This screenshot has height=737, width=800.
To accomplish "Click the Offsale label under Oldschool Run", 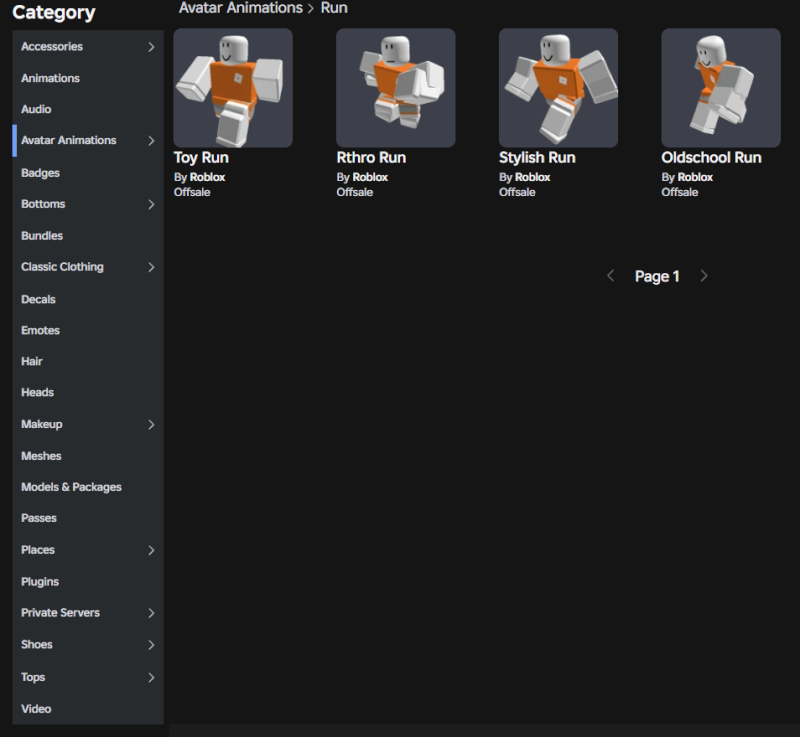I will (x=680, y=192).
